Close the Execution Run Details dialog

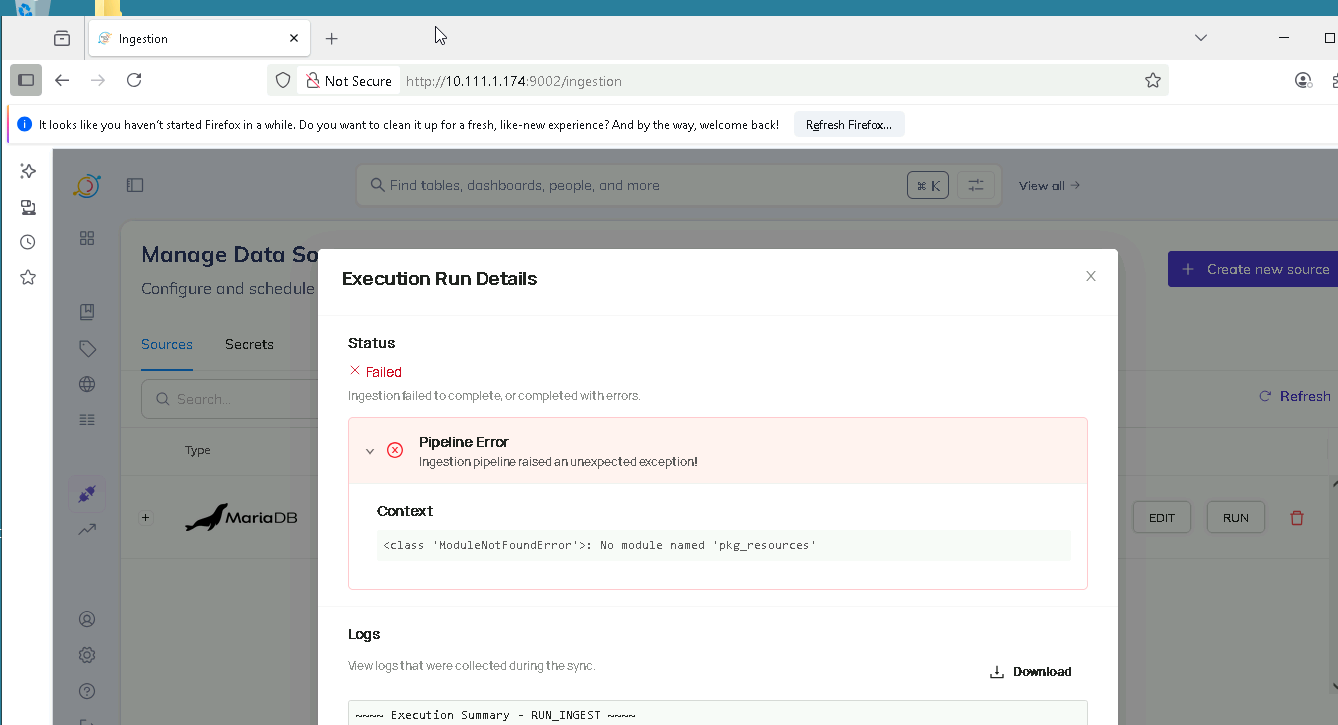click(1090, 277)
